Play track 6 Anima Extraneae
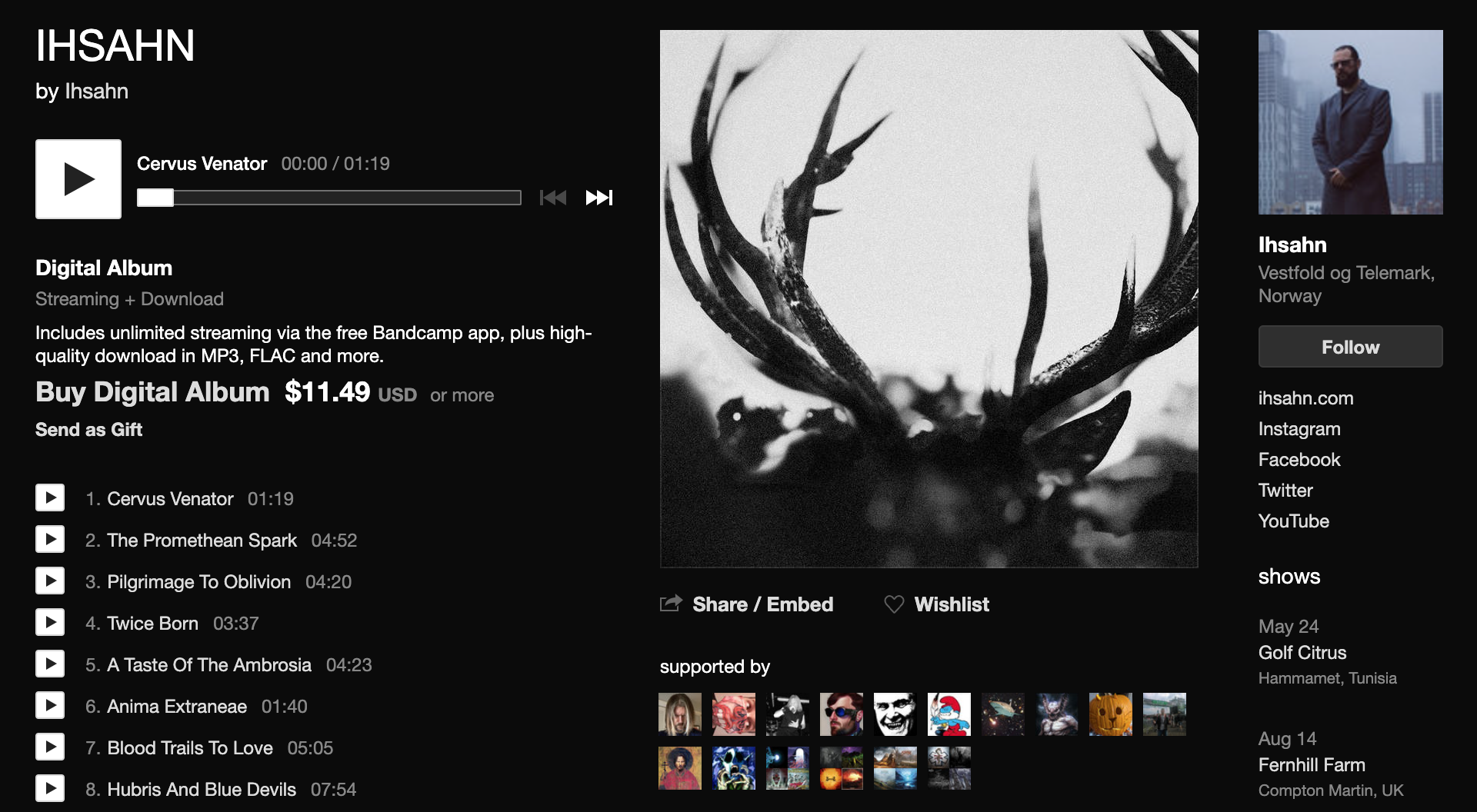 tap(50, 705)
